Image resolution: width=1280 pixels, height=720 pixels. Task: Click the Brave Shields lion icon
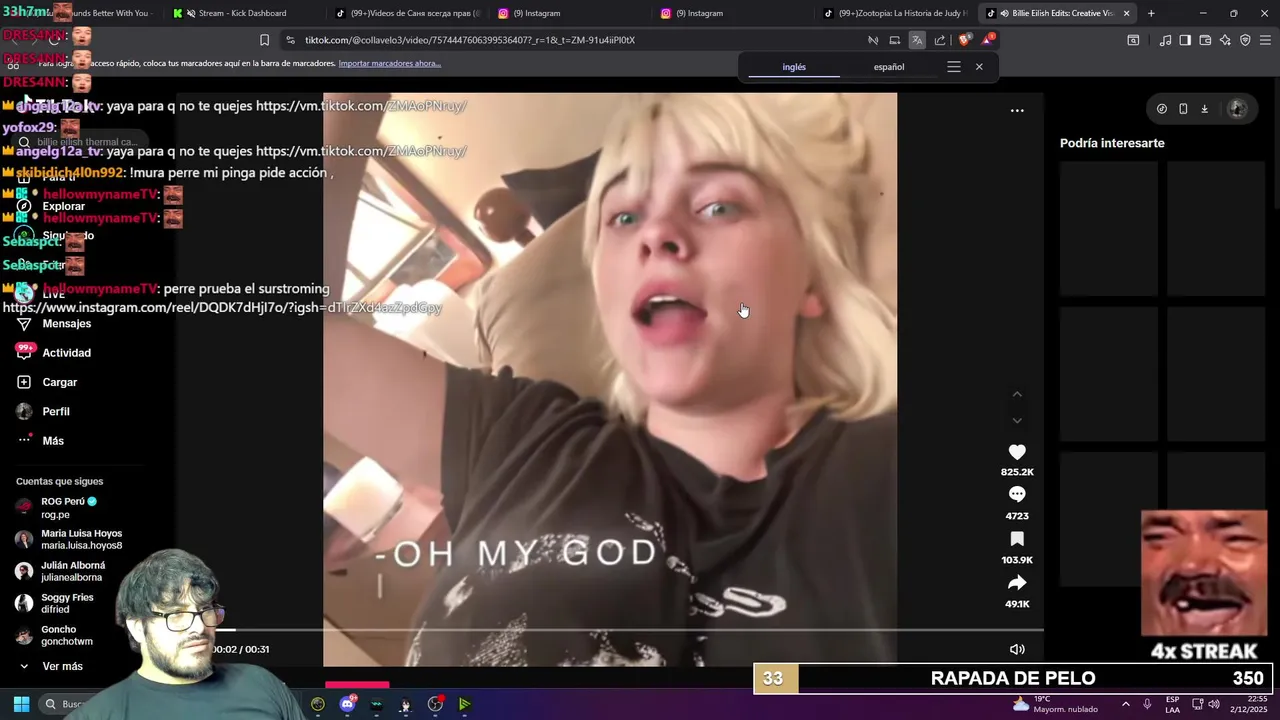964,40
